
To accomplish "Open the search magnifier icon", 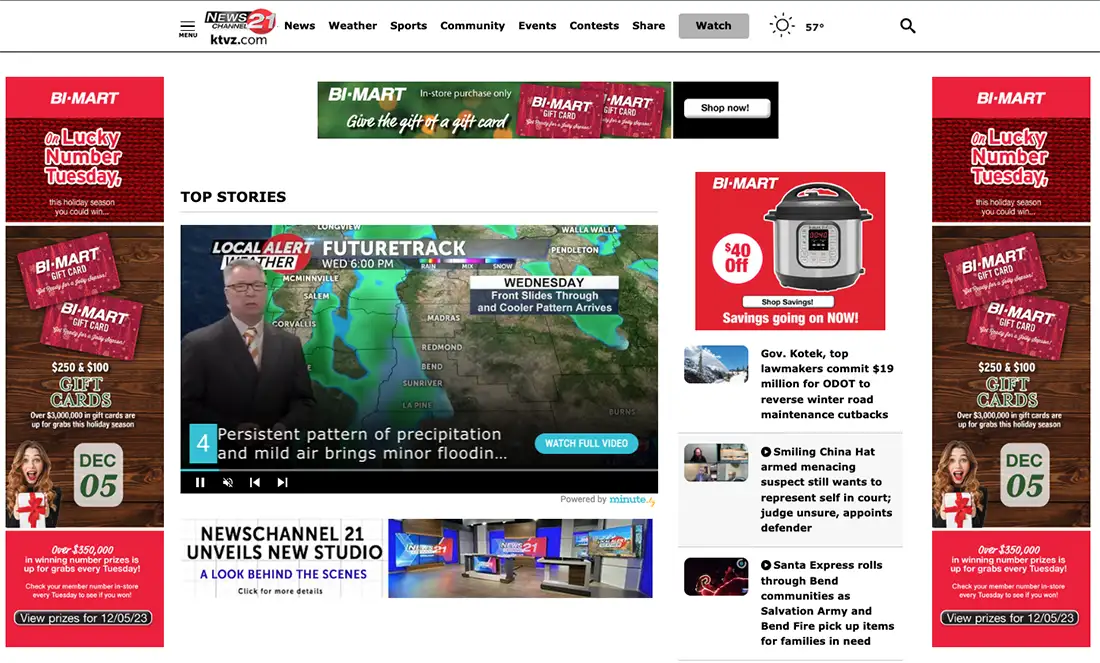I will click(x=907, y=26).
